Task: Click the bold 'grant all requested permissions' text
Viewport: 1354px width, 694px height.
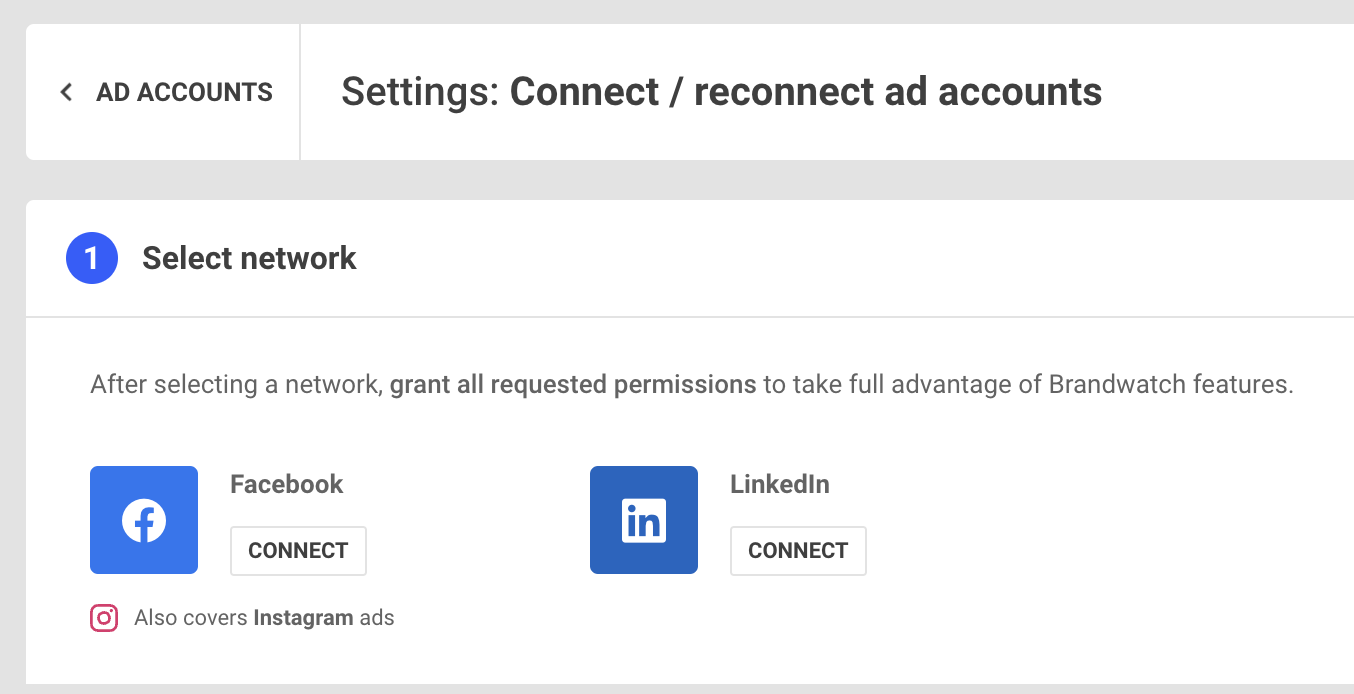Action: 573,385
